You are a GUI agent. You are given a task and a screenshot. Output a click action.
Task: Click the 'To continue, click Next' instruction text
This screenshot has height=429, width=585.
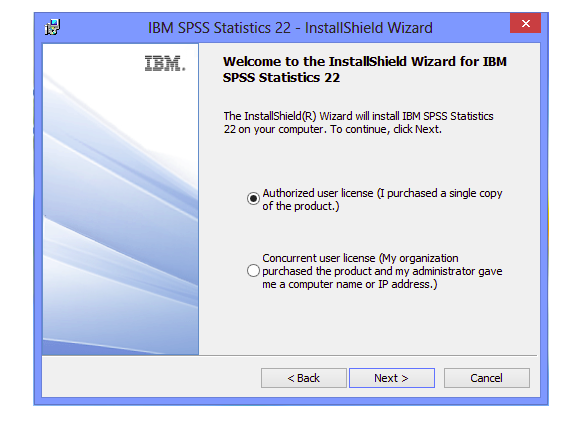click(x=386, y=129)
